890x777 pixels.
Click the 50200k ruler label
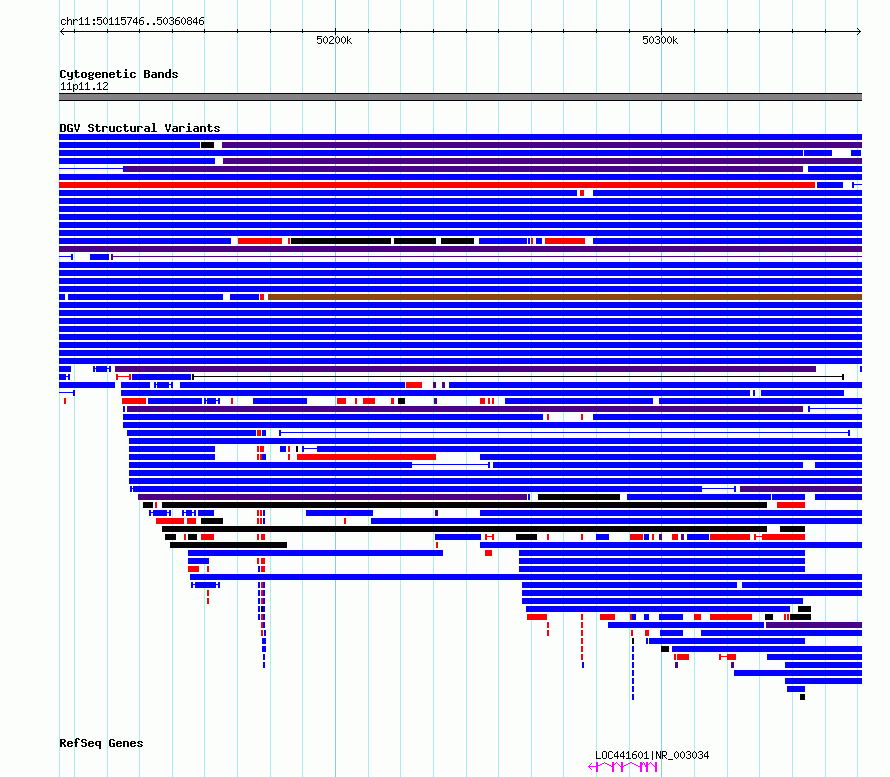coord(334,40)
